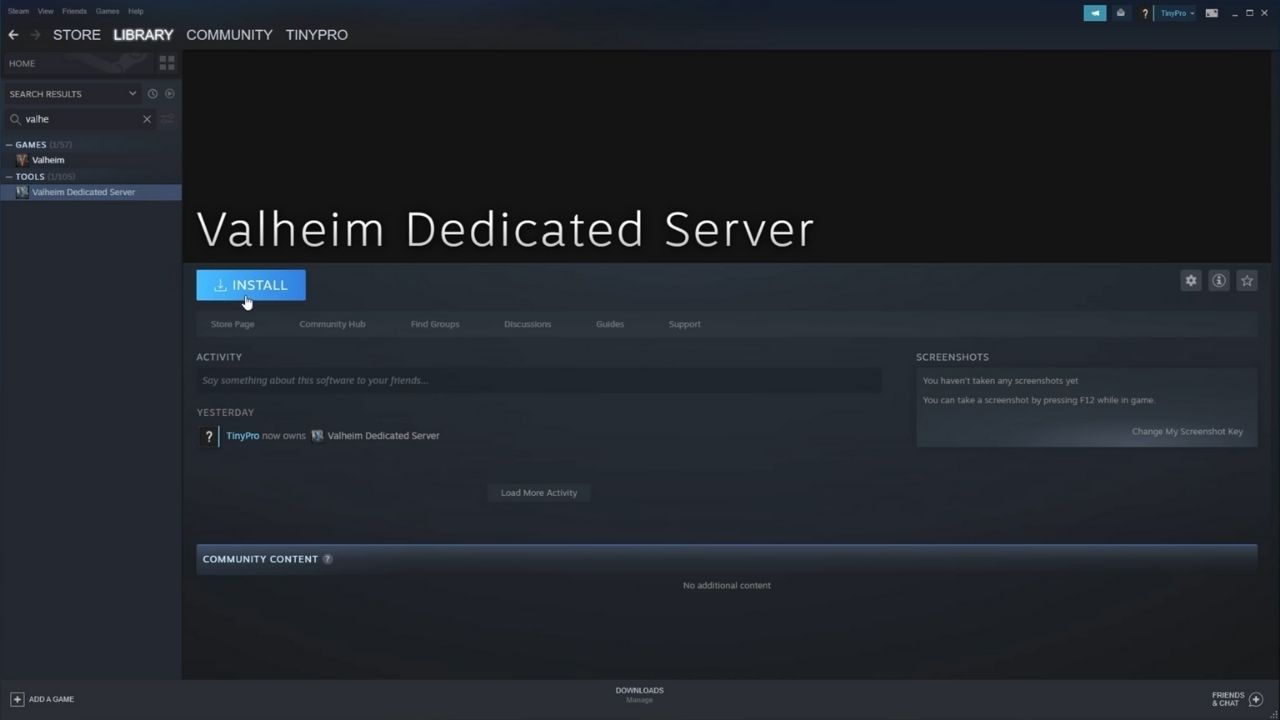
Task: Switch to the Community Hub tab
Action: (332, 323)
